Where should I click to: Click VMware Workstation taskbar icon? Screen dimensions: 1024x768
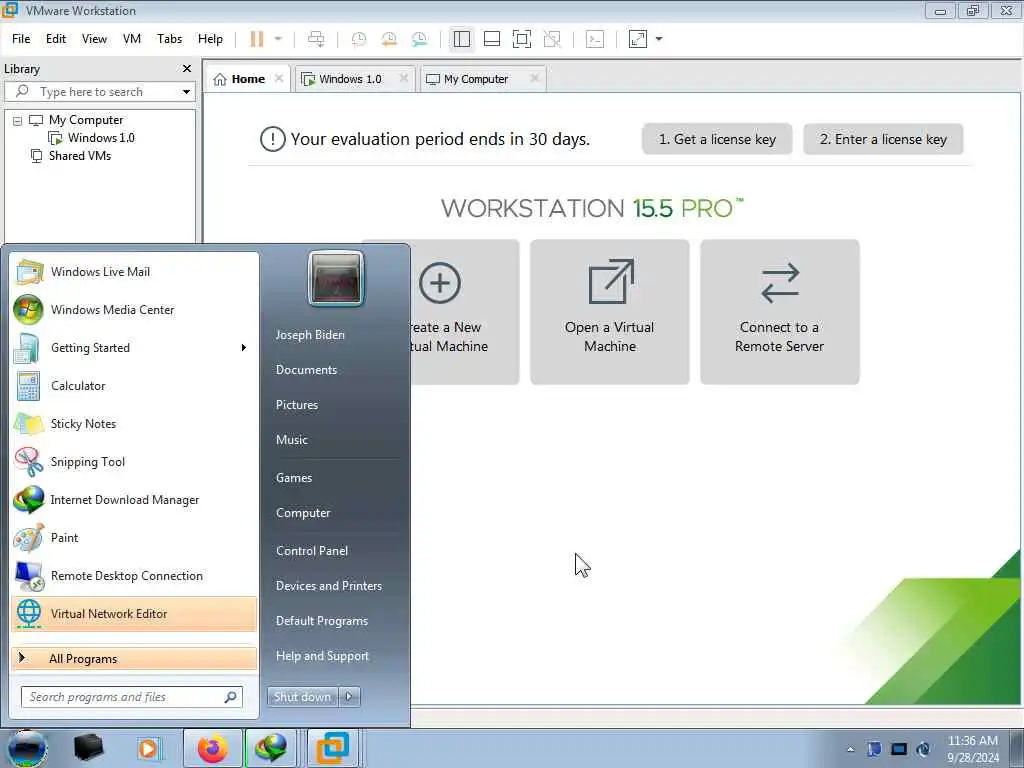(x=332, y=748)
